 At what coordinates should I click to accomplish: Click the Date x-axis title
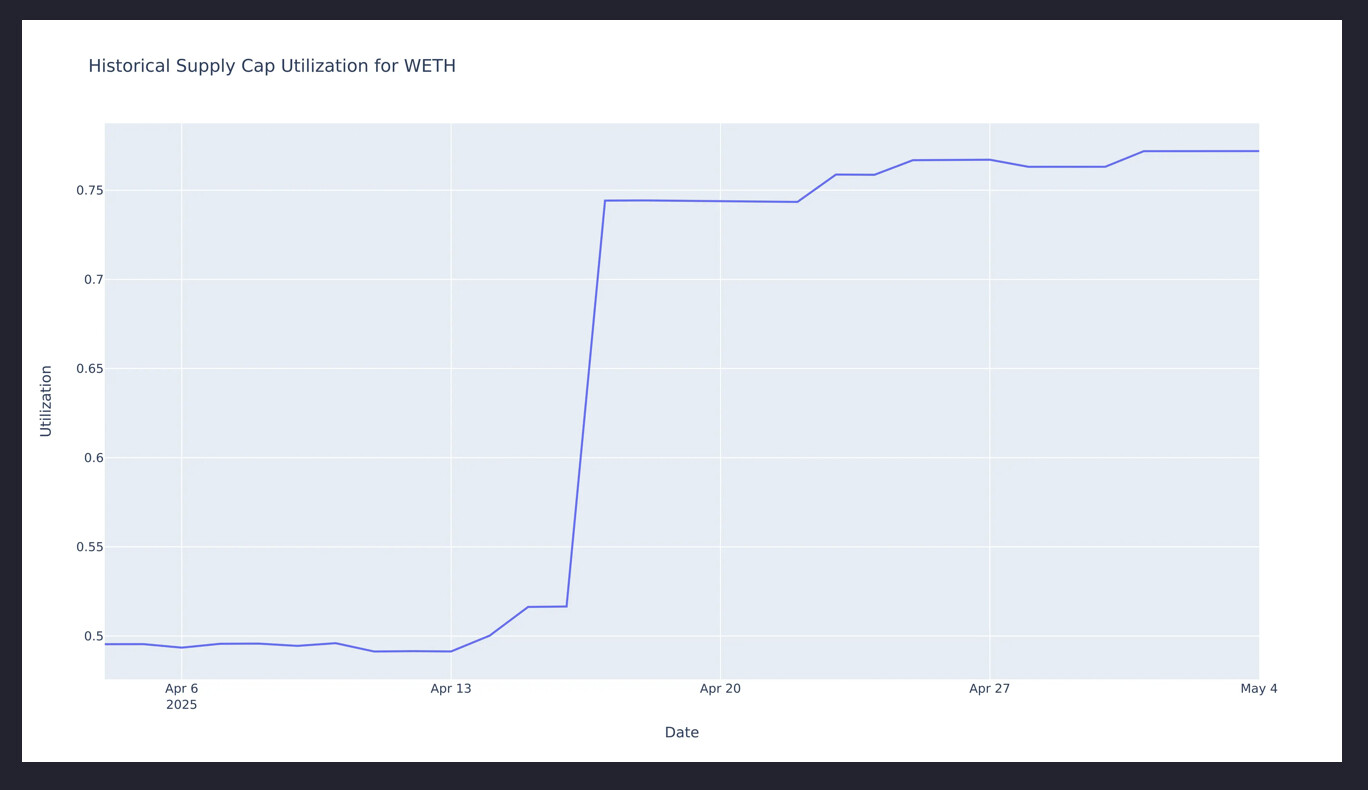point(681,733)
